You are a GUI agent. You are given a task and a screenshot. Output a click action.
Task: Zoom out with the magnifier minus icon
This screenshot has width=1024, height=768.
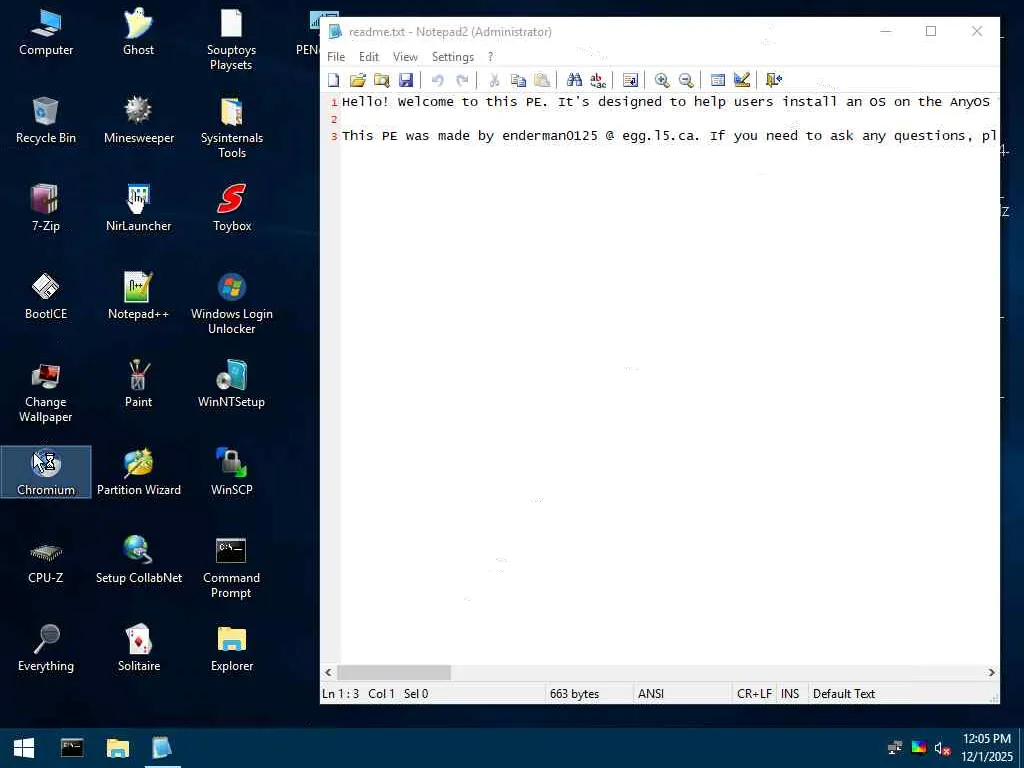pos(686,80)
